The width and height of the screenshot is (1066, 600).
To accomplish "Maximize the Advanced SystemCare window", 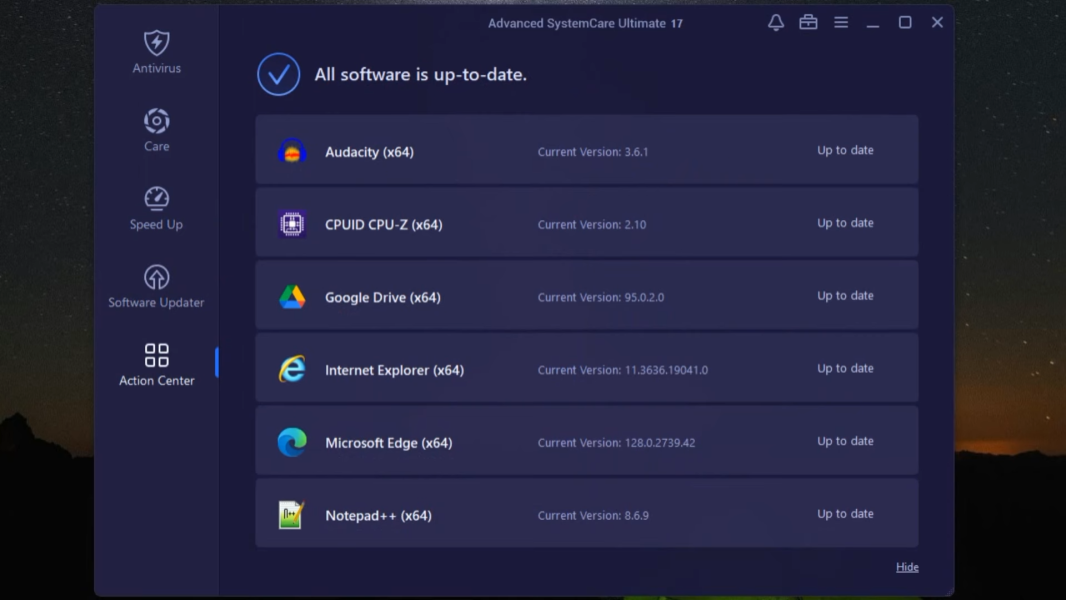I will point(905,22).
